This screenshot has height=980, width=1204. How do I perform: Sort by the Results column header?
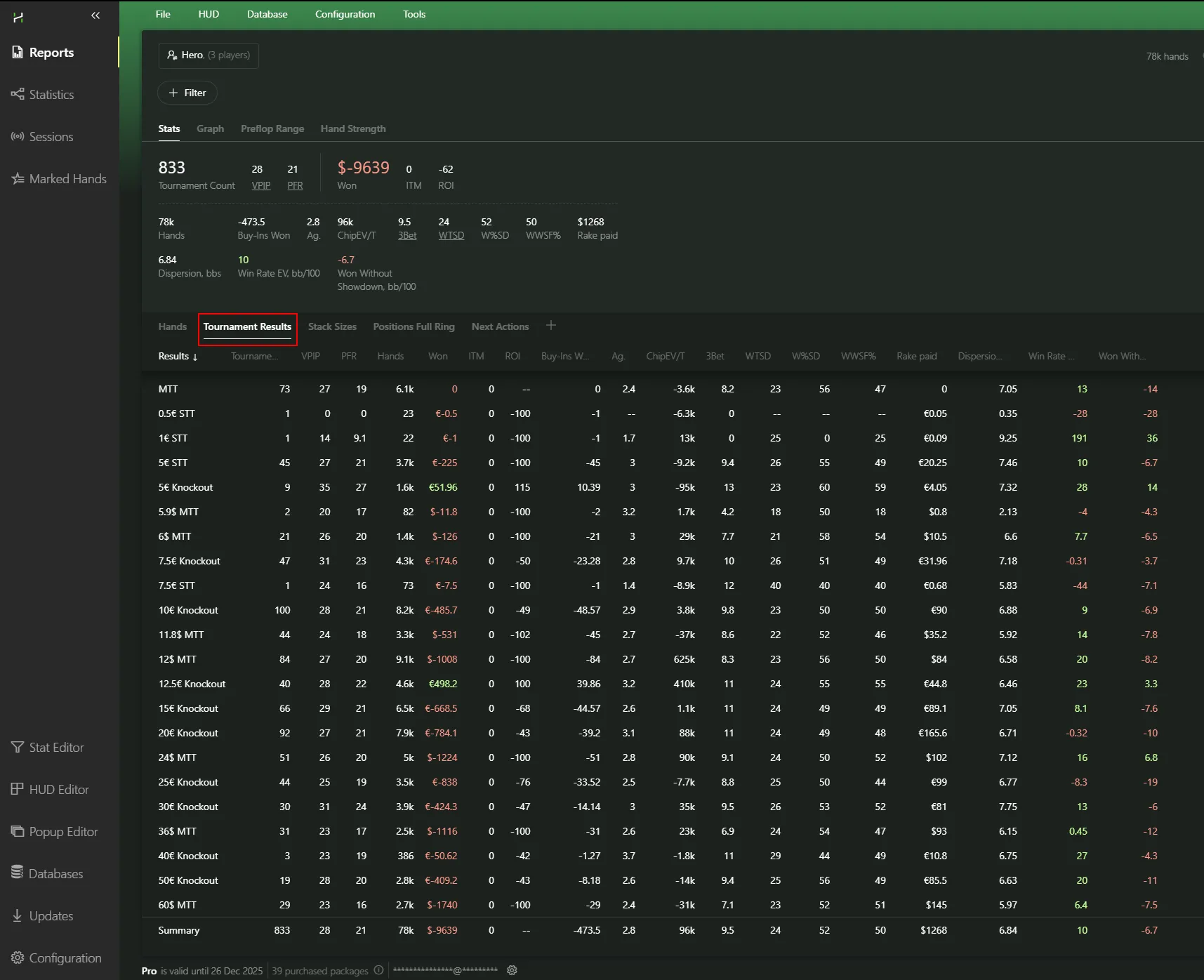(x=178, y=357)
